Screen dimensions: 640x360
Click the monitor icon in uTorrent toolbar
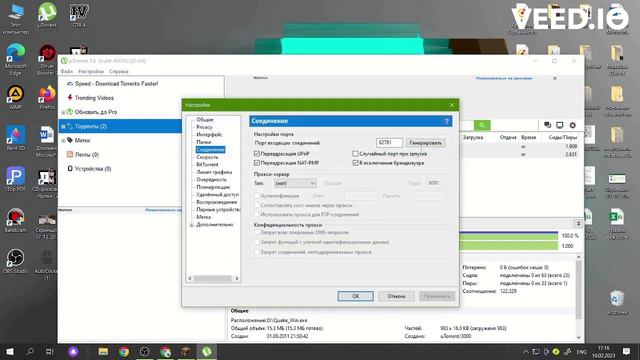[x=560, y=125]
